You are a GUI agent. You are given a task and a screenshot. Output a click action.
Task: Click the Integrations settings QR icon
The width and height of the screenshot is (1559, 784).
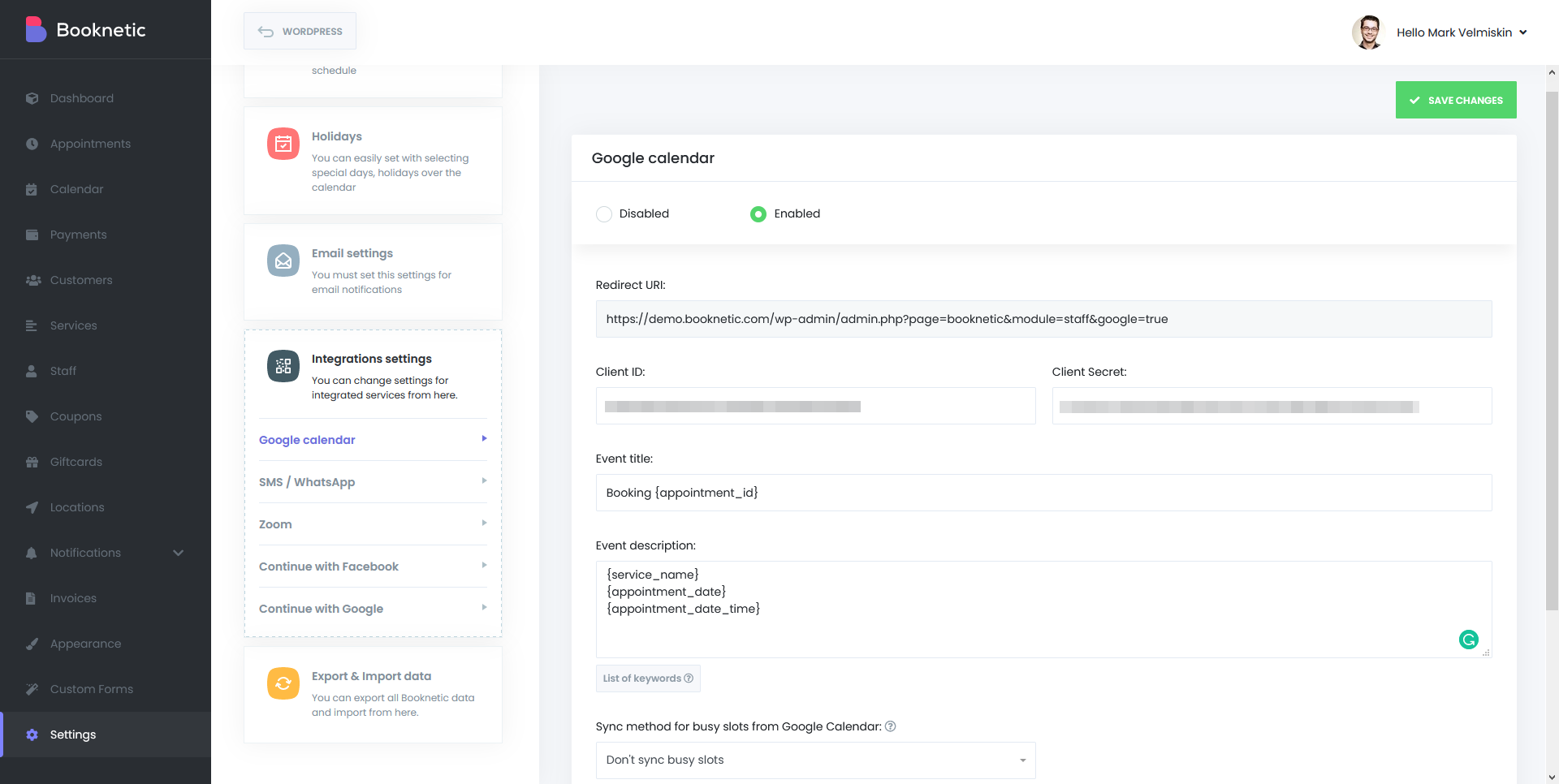click(x=283, y=366)
